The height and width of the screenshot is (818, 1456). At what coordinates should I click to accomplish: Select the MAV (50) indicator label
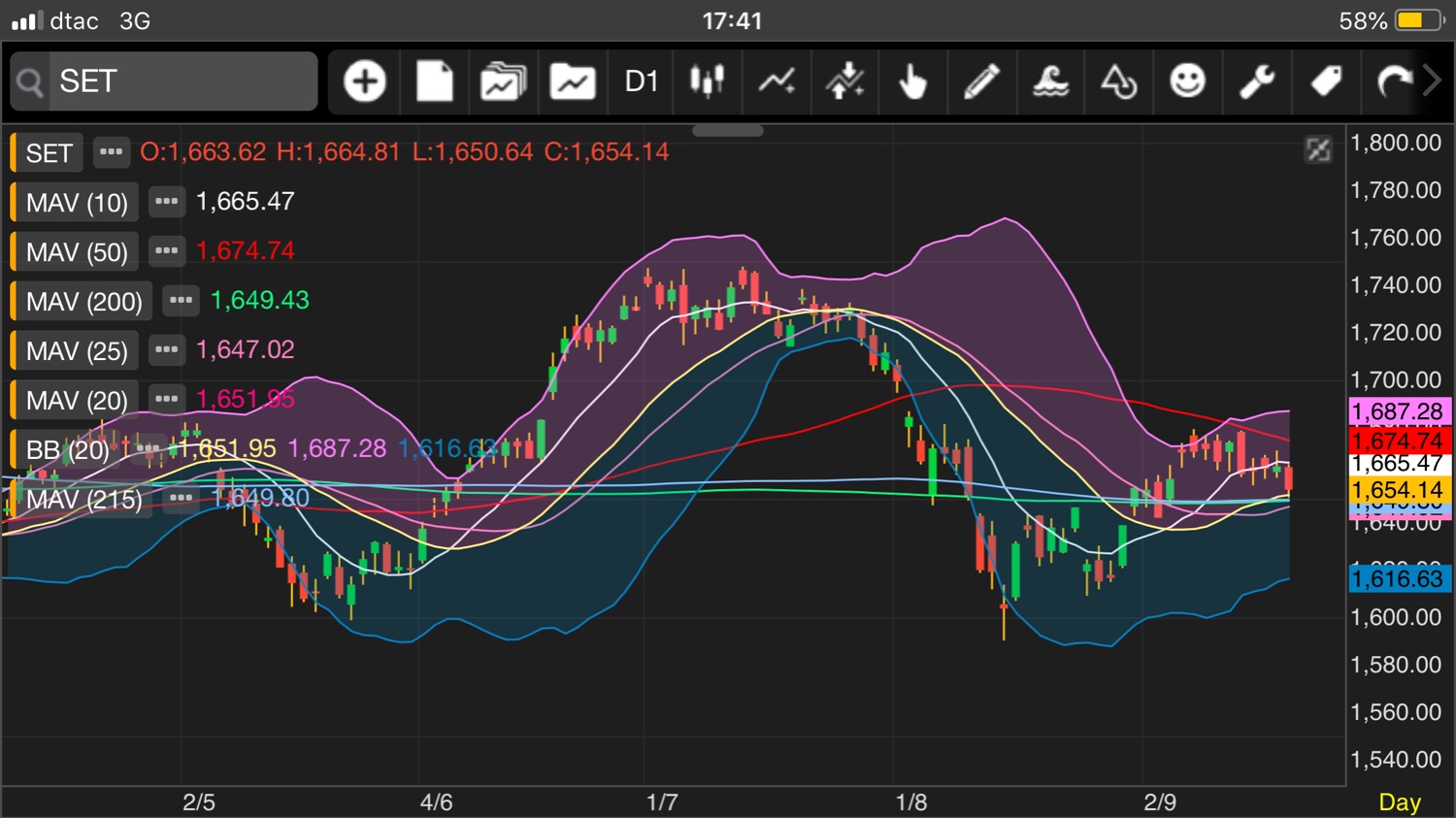[x=77, y=252]
